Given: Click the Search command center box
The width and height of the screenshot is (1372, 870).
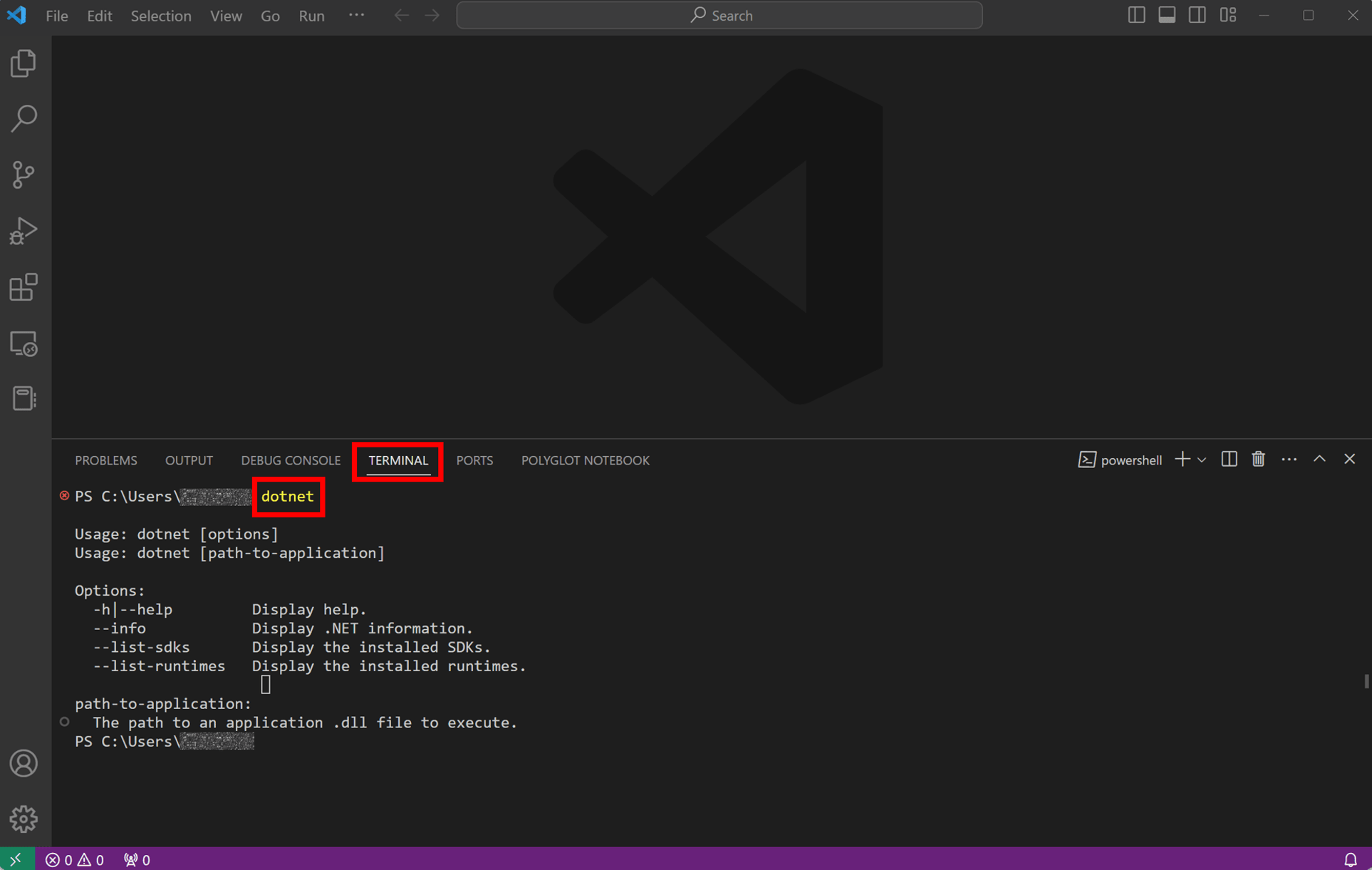Looking at the screenshot, I should pos(719,15).
